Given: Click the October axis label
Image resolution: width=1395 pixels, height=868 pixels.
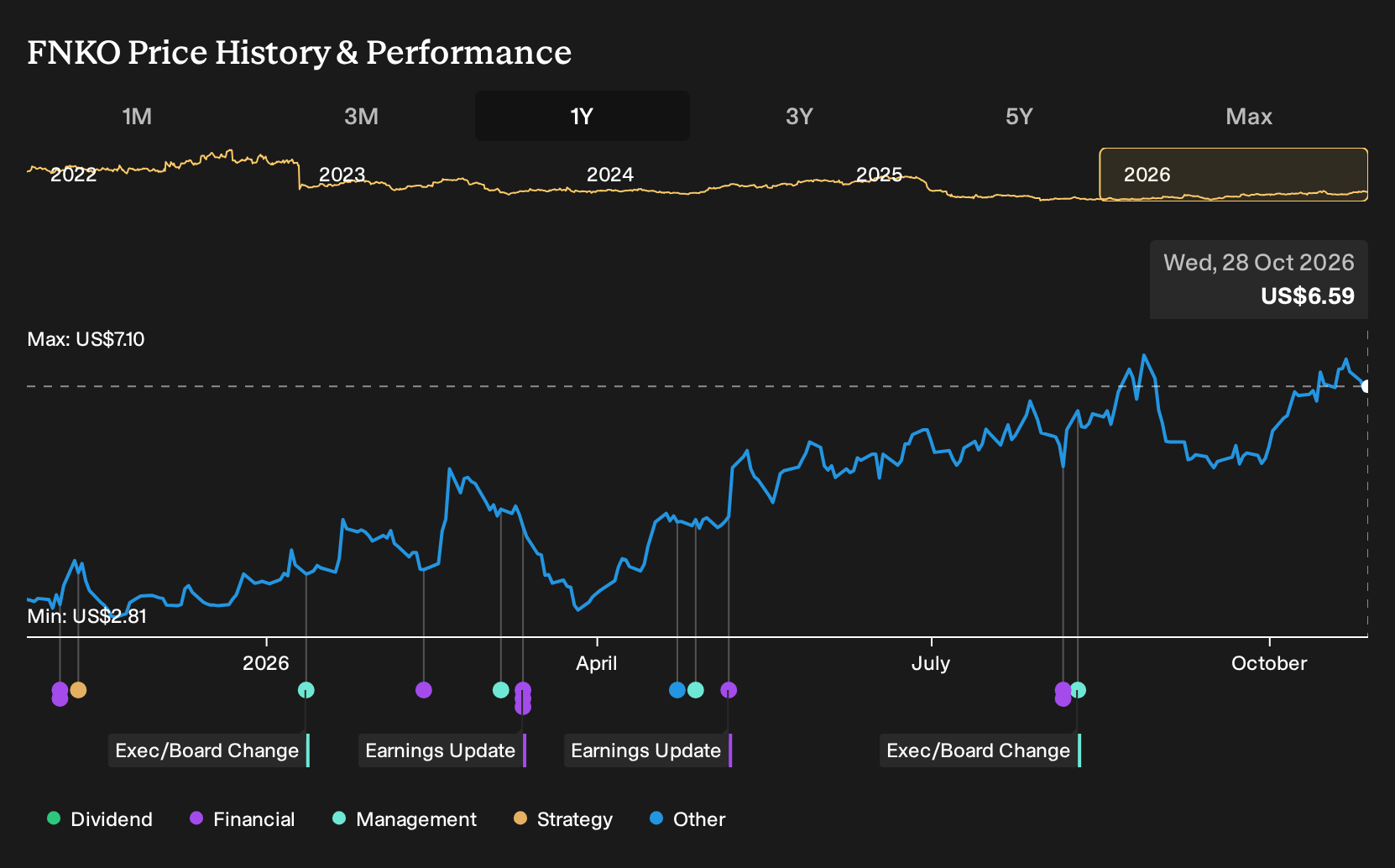Looking at the screenshot, I should tap(1269, 663).
